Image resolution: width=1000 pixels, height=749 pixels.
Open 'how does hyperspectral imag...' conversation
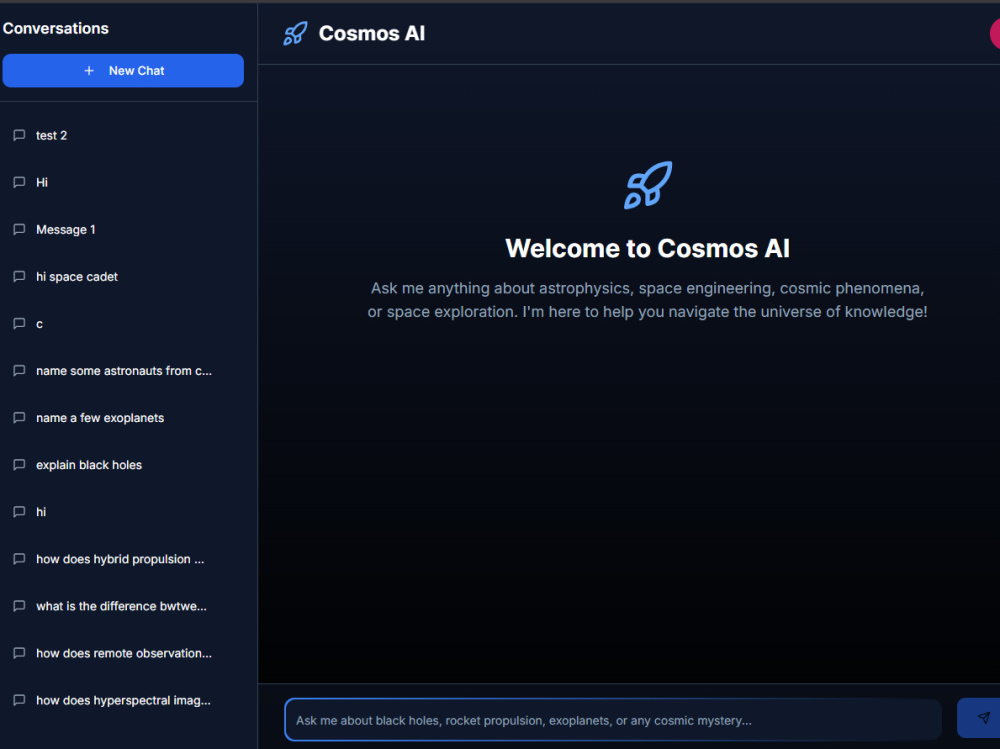[123, 701]
